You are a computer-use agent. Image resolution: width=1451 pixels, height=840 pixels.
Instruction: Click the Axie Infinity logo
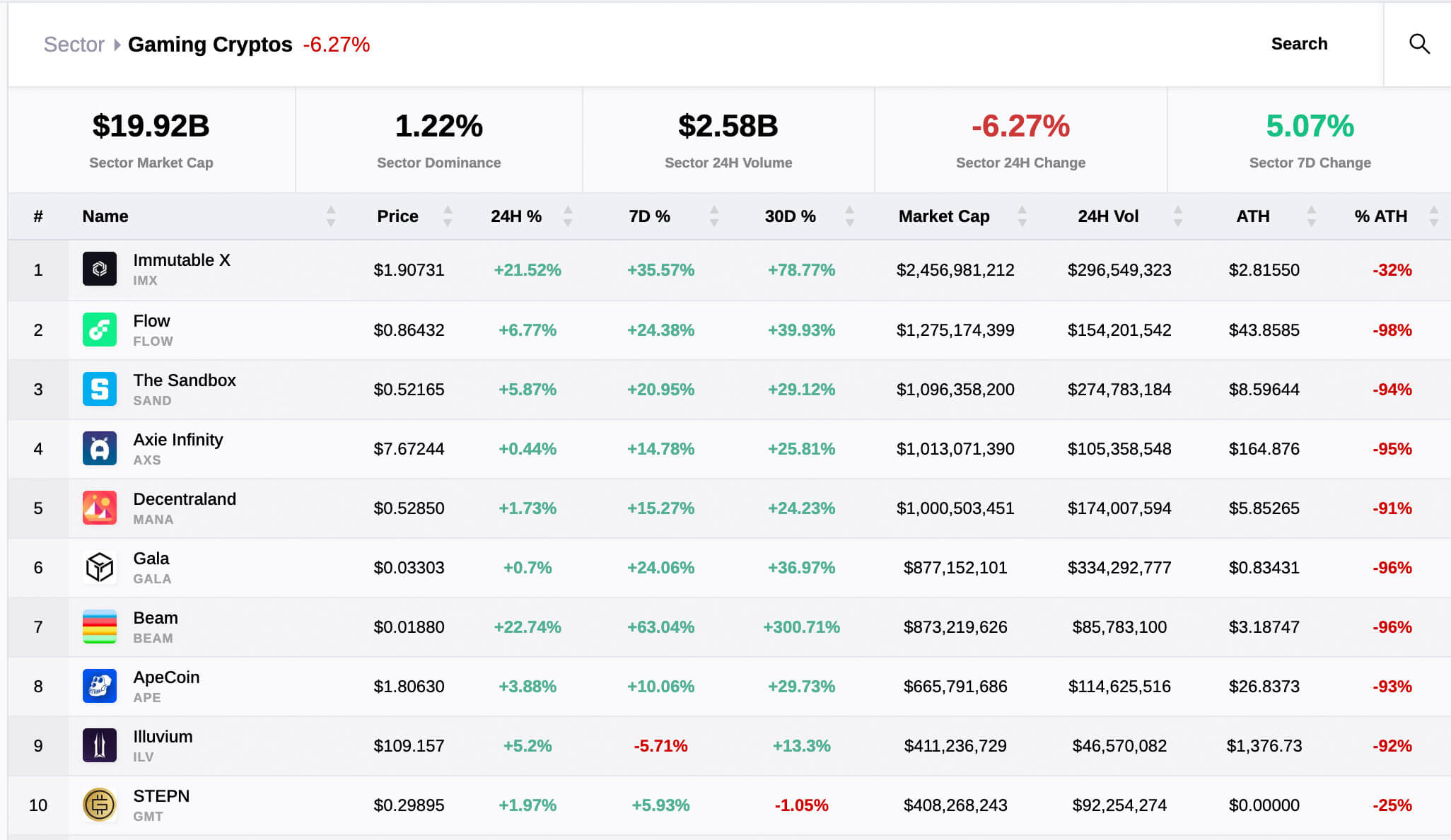pos(99,448)
